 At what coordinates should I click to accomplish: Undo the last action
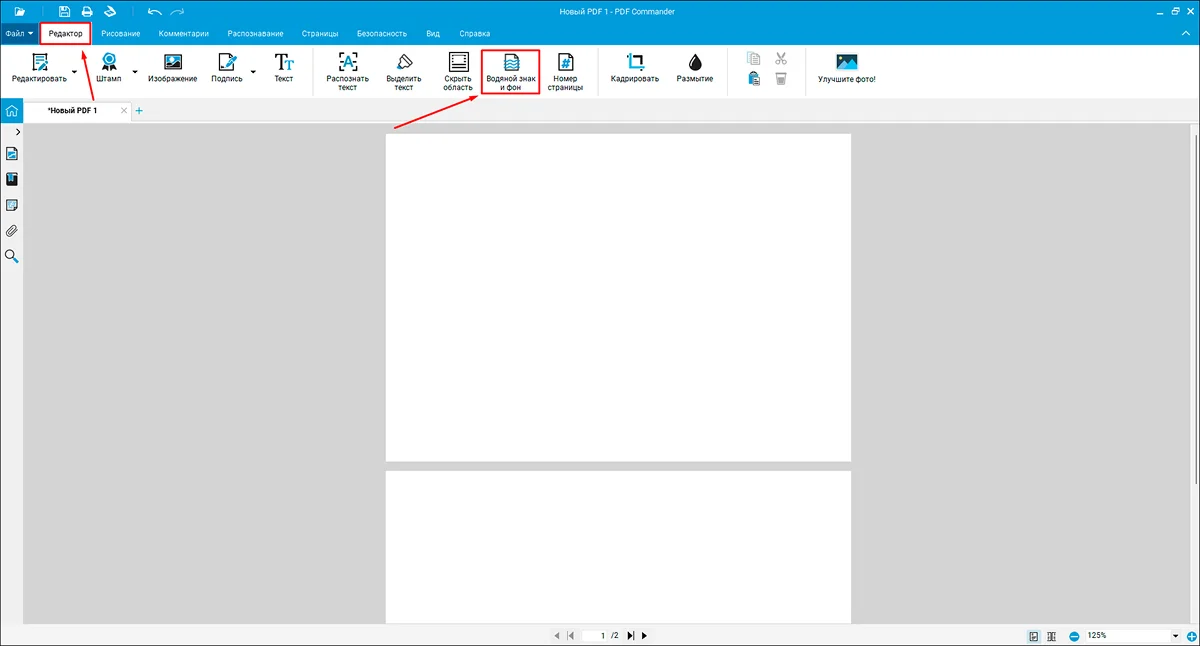[154, 11]
